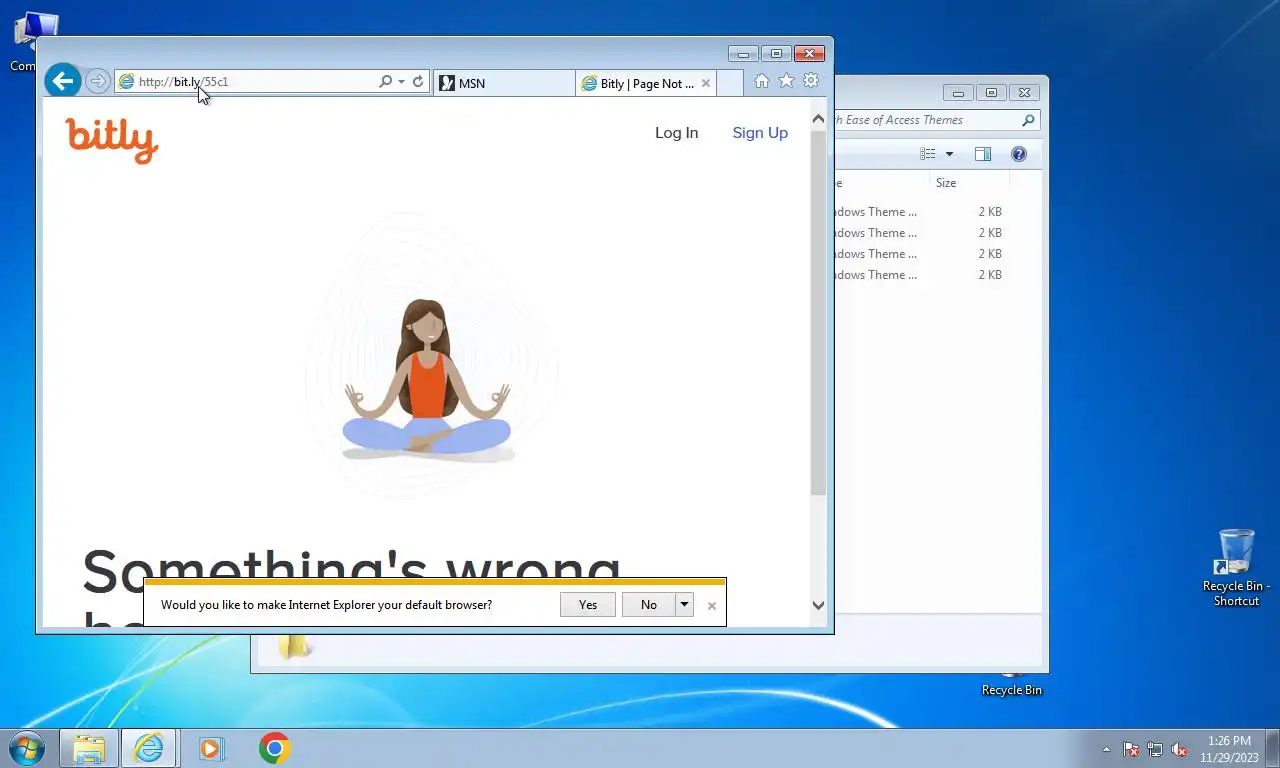
Task: Select the first Windows Theme file row
Action: coord(920,212)
